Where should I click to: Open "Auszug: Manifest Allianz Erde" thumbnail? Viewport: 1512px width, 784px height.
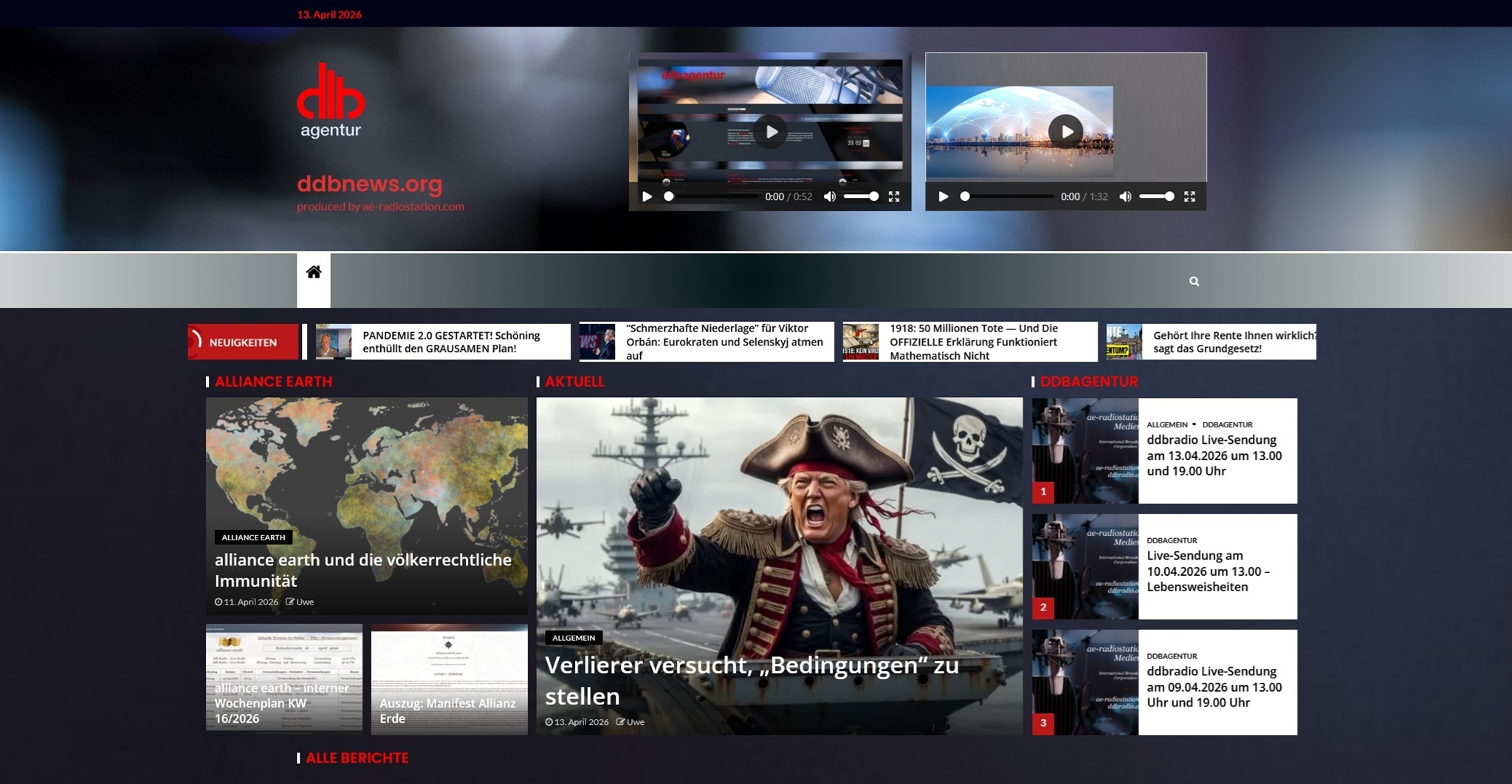click(x=449, y=679)
